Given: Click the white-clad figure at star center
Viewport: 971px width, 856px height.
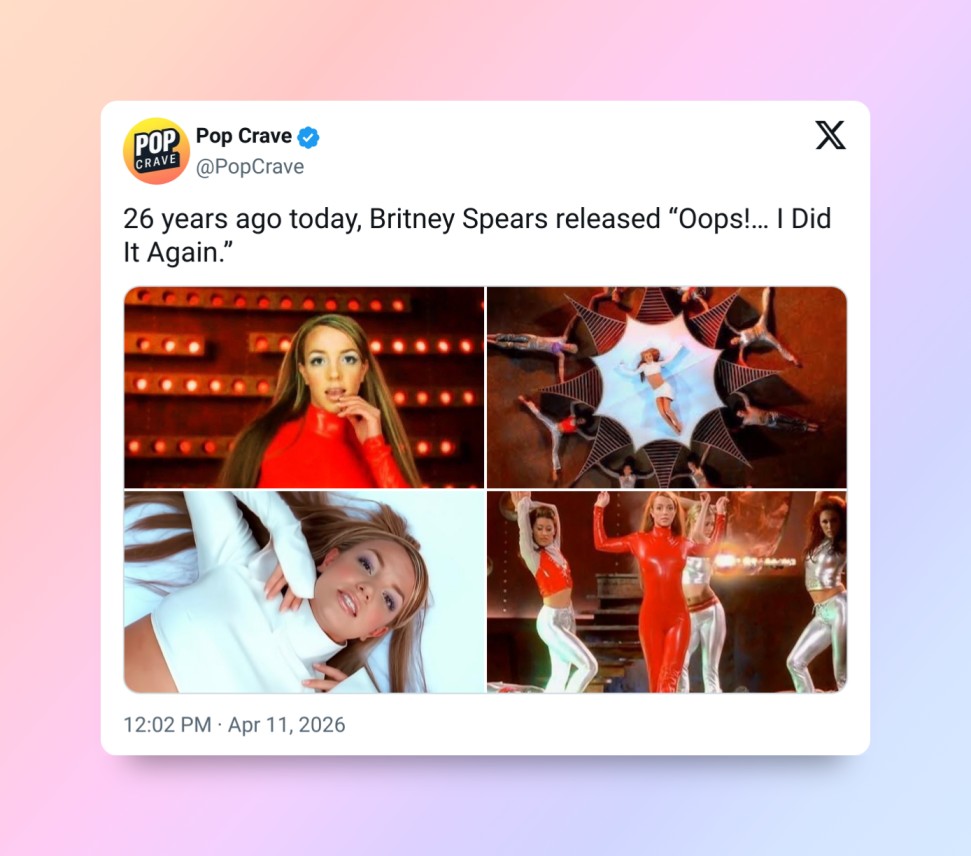Looking at the screenshot, I should tap(660, 387).
